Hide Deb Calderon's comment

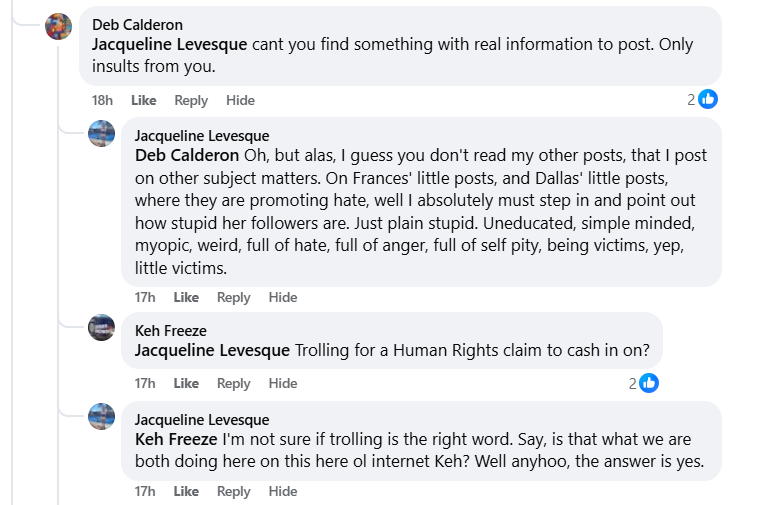click(x=240, y=100)
